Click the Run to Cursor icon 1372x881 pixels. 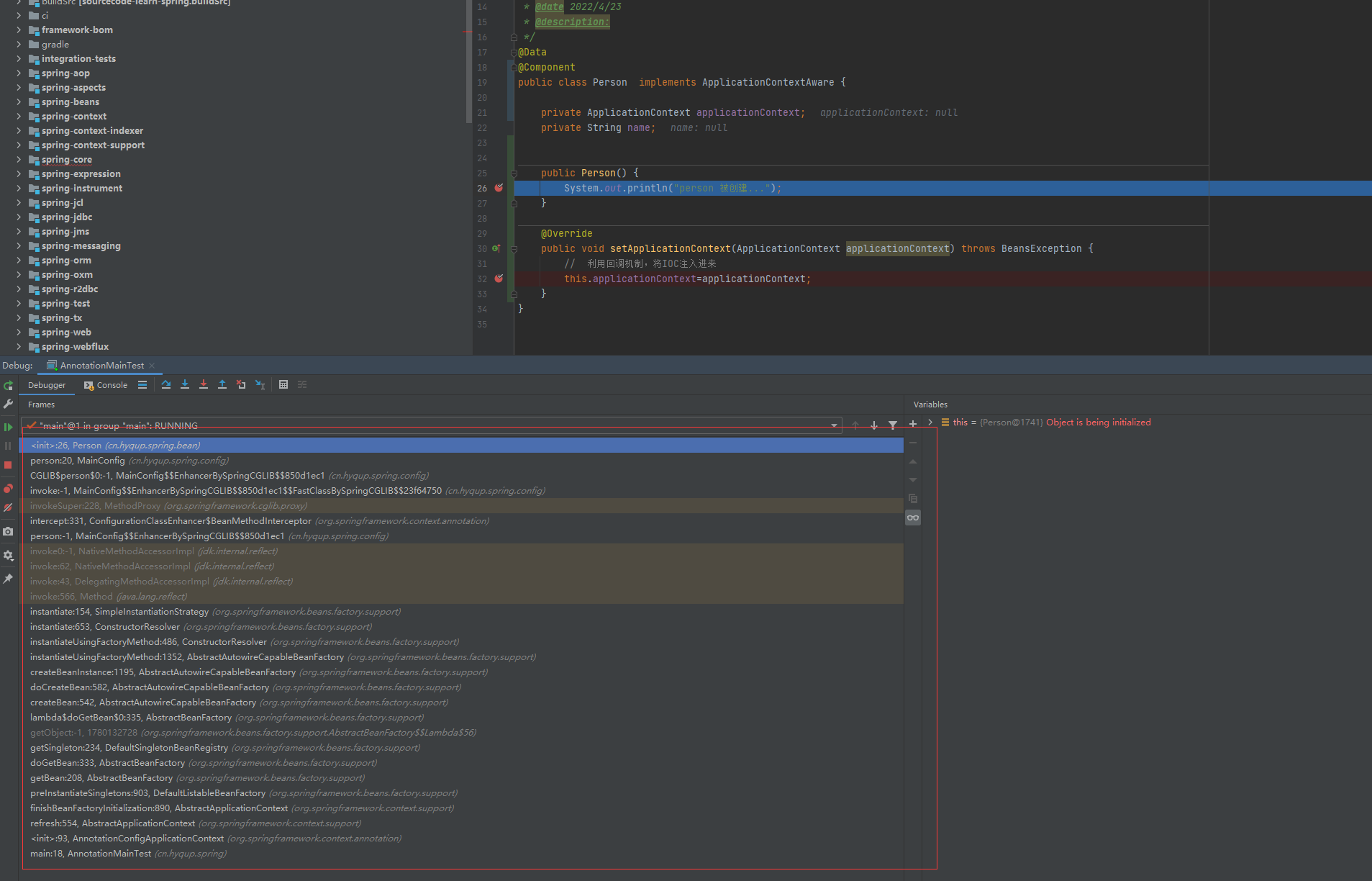[x=260, y=384]
